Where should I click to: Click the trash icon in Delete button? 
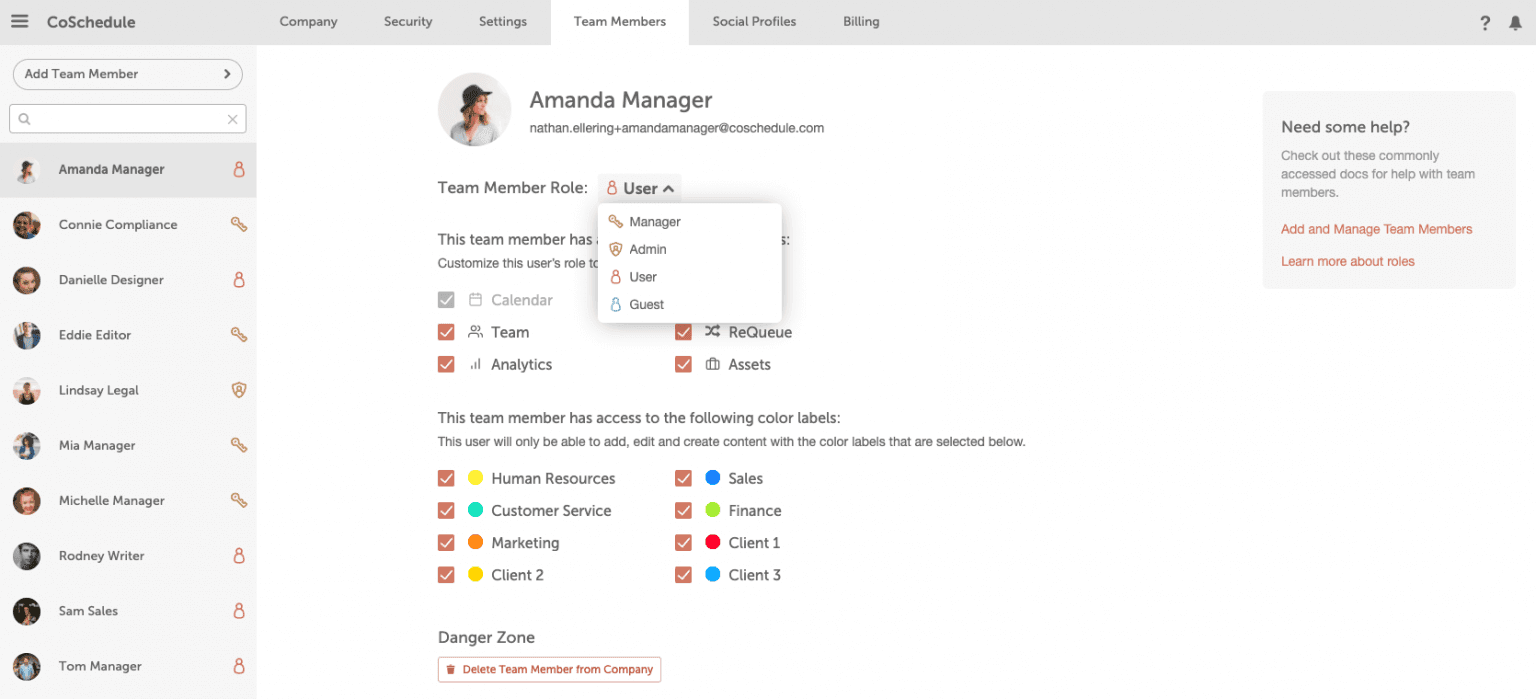[450, 670]
